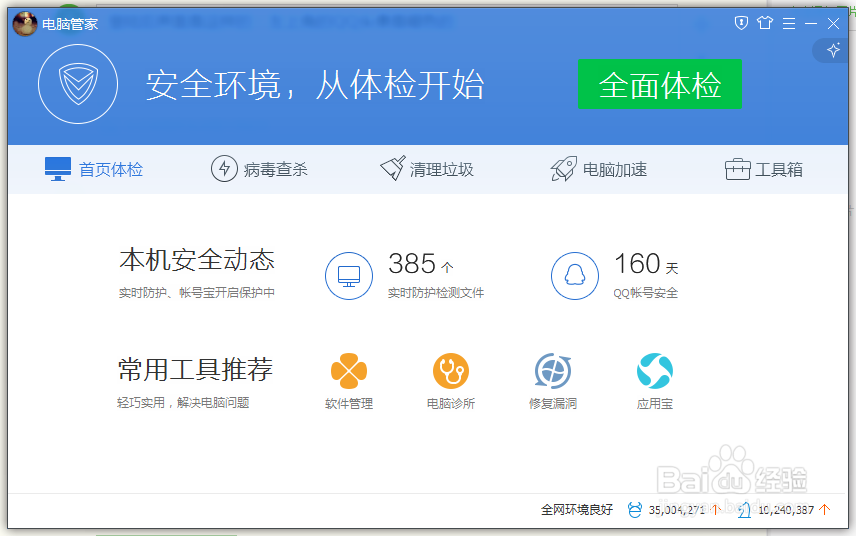Click 电脑管家 title text

[x=70, y=24]
